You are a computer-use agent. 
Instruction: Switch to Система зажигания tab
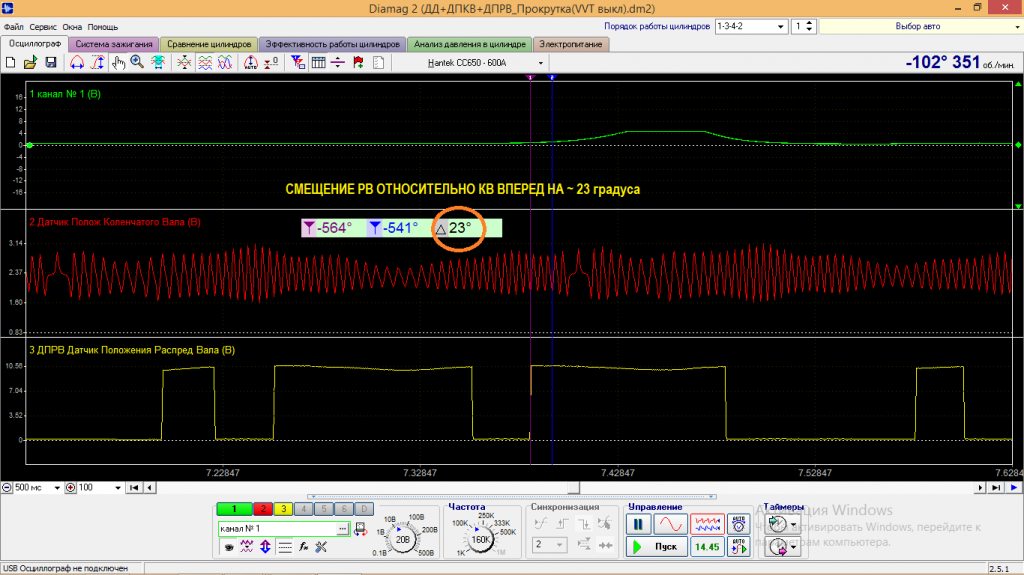[114, 44]
